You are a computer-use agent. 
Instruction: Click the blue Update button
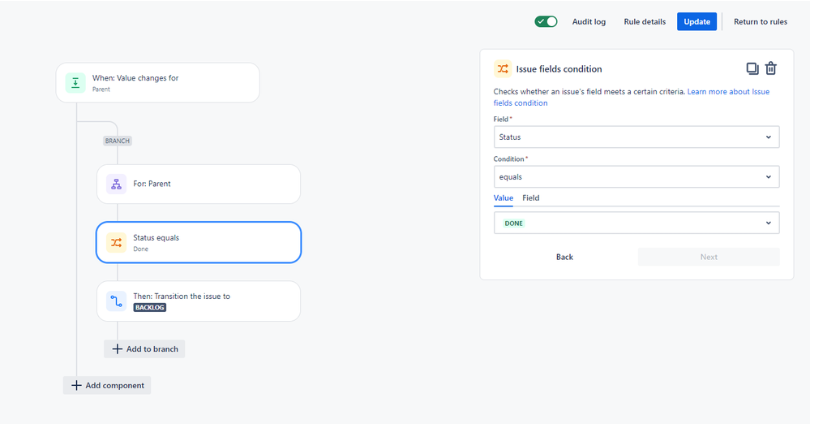(x=697, y=22)
